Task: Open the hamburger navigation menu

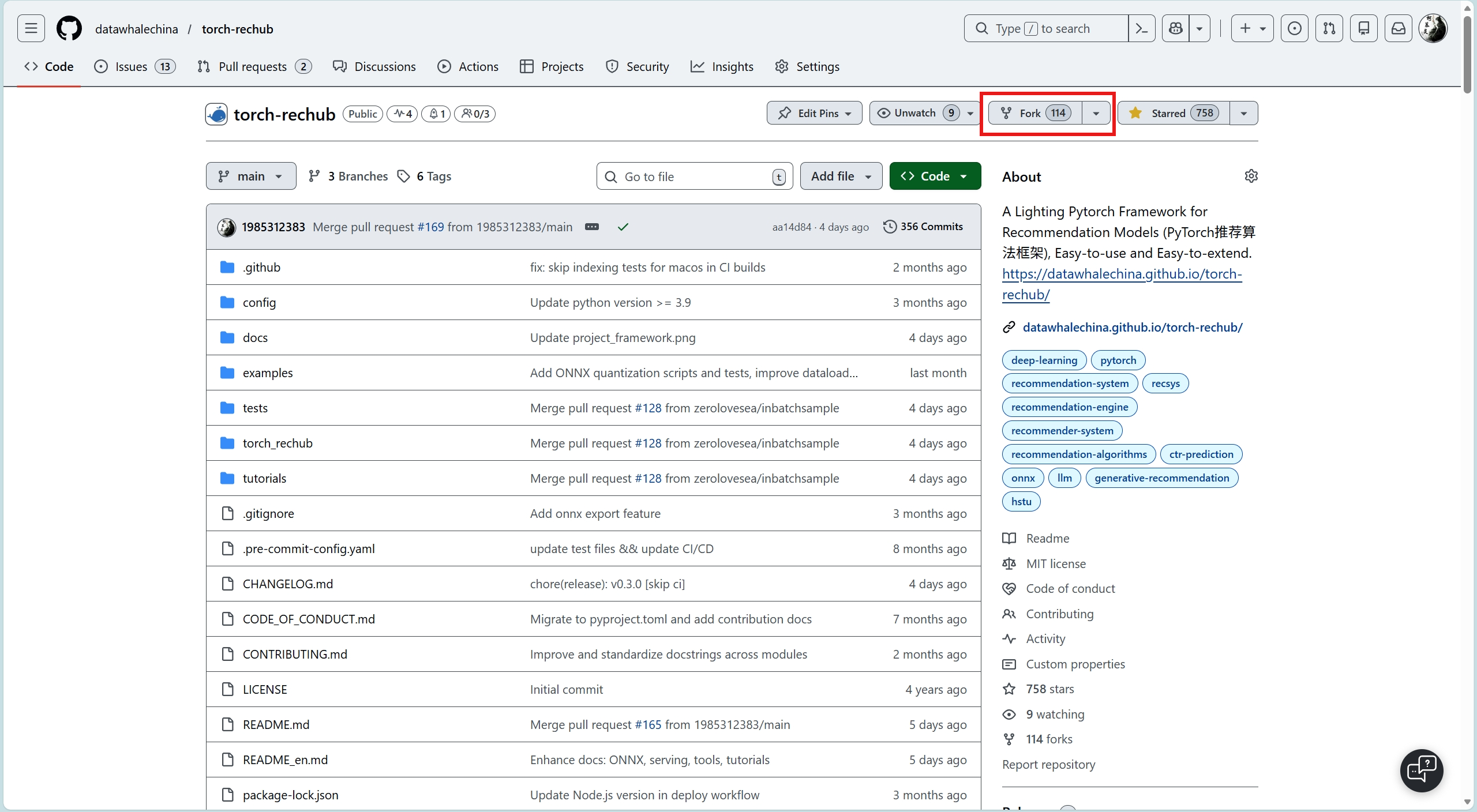Action: point(31,29)
